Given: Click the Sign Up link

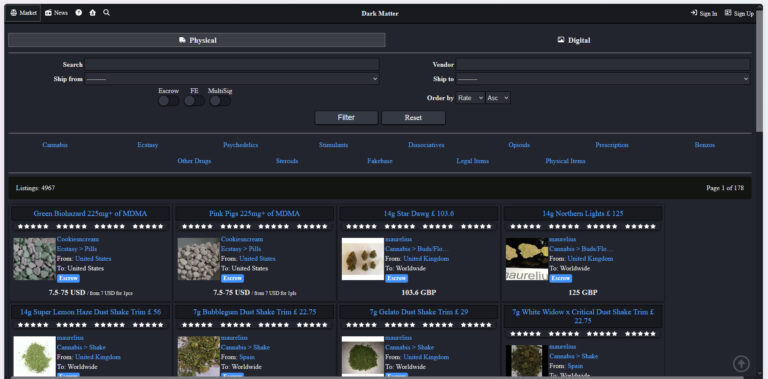Looking at the screenshot, I should 740,14.
